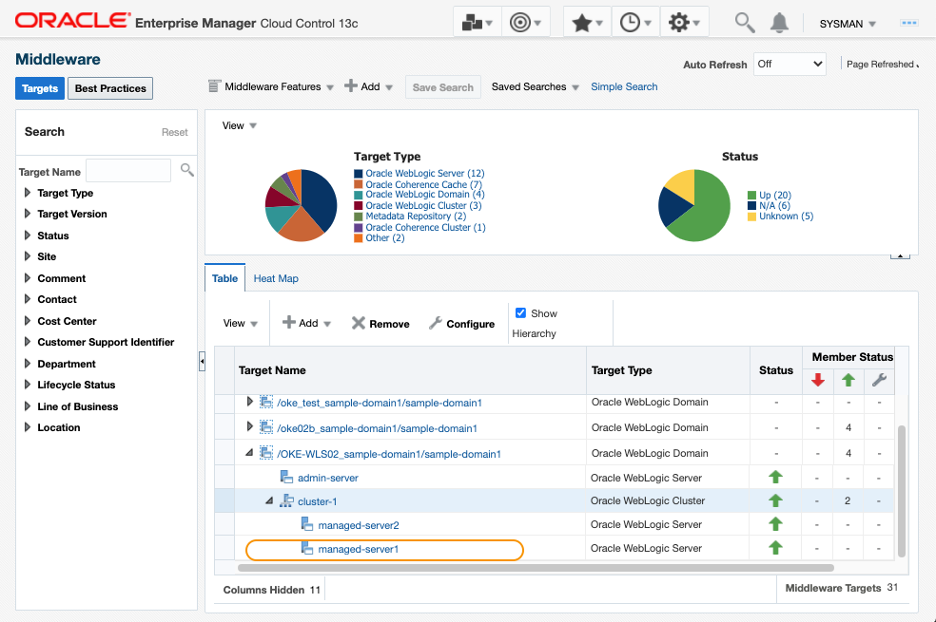The width and height of the screenshot is (936, 622).
Task: Click the Oracle WebLogic Server legend swatch
Action: 358,174
